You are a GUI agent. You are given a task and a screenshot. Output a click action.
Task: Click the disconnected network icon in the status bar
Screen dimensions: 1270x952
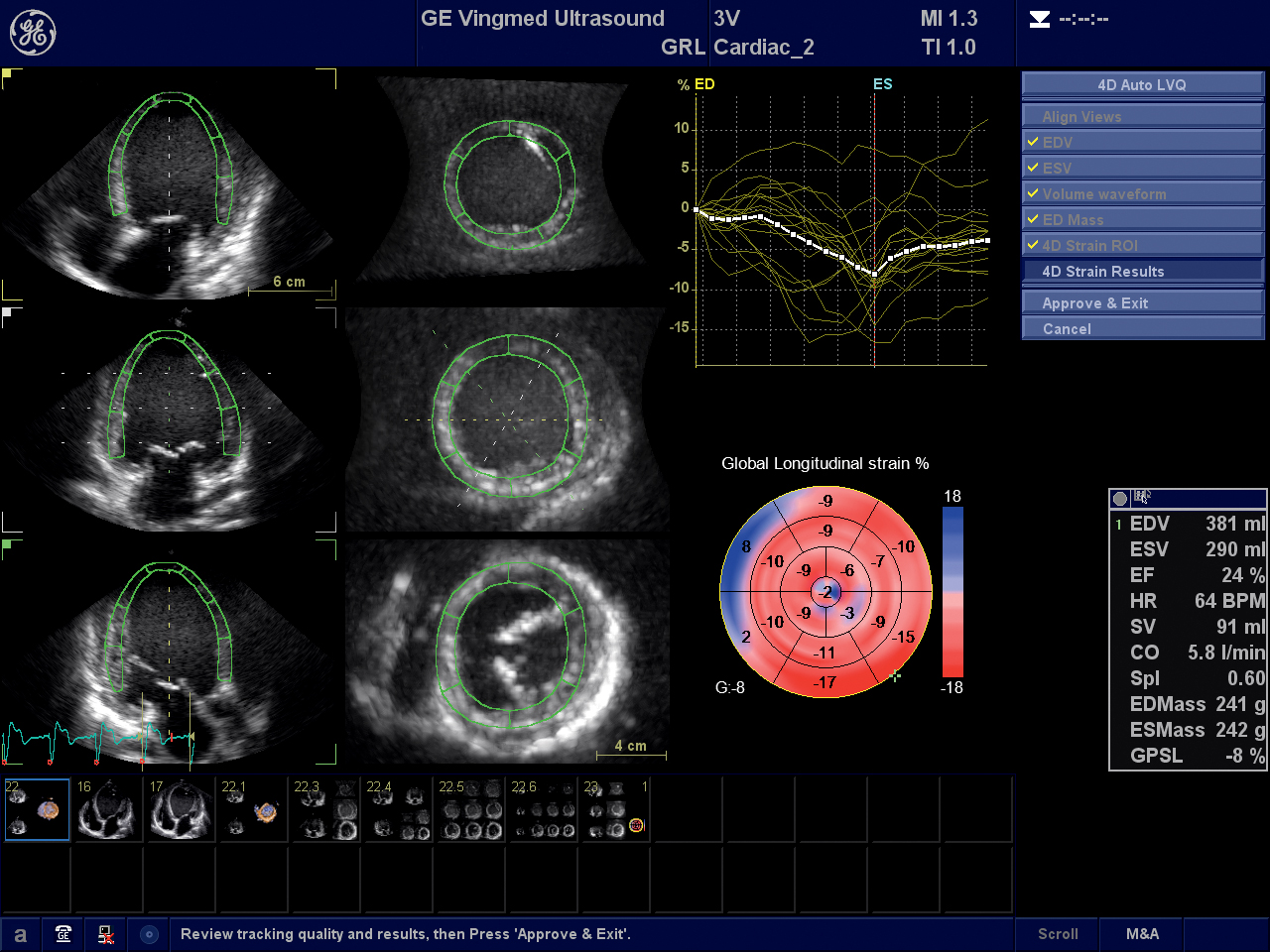pos(106,934)
